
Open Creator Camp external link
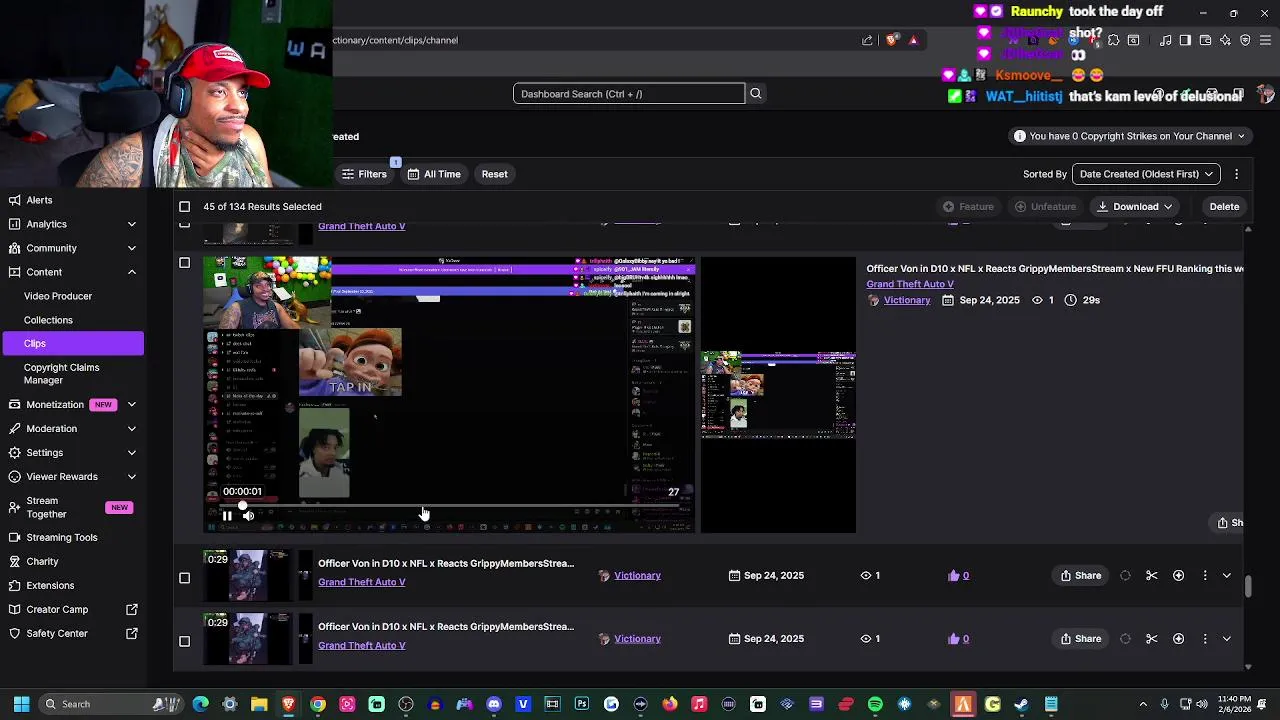pyautogui.click(x=131, y=609)
